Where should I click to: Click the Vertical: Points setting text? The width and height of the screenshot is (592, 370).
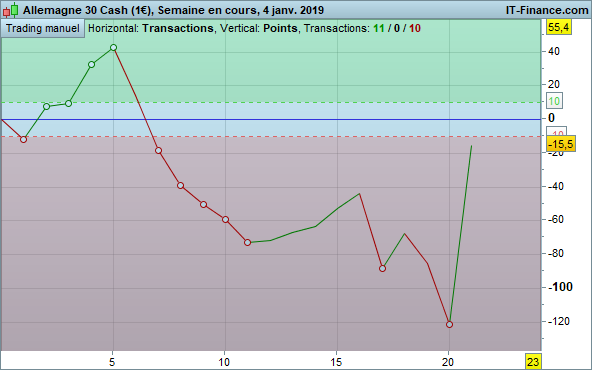click(x=259, y=28)
